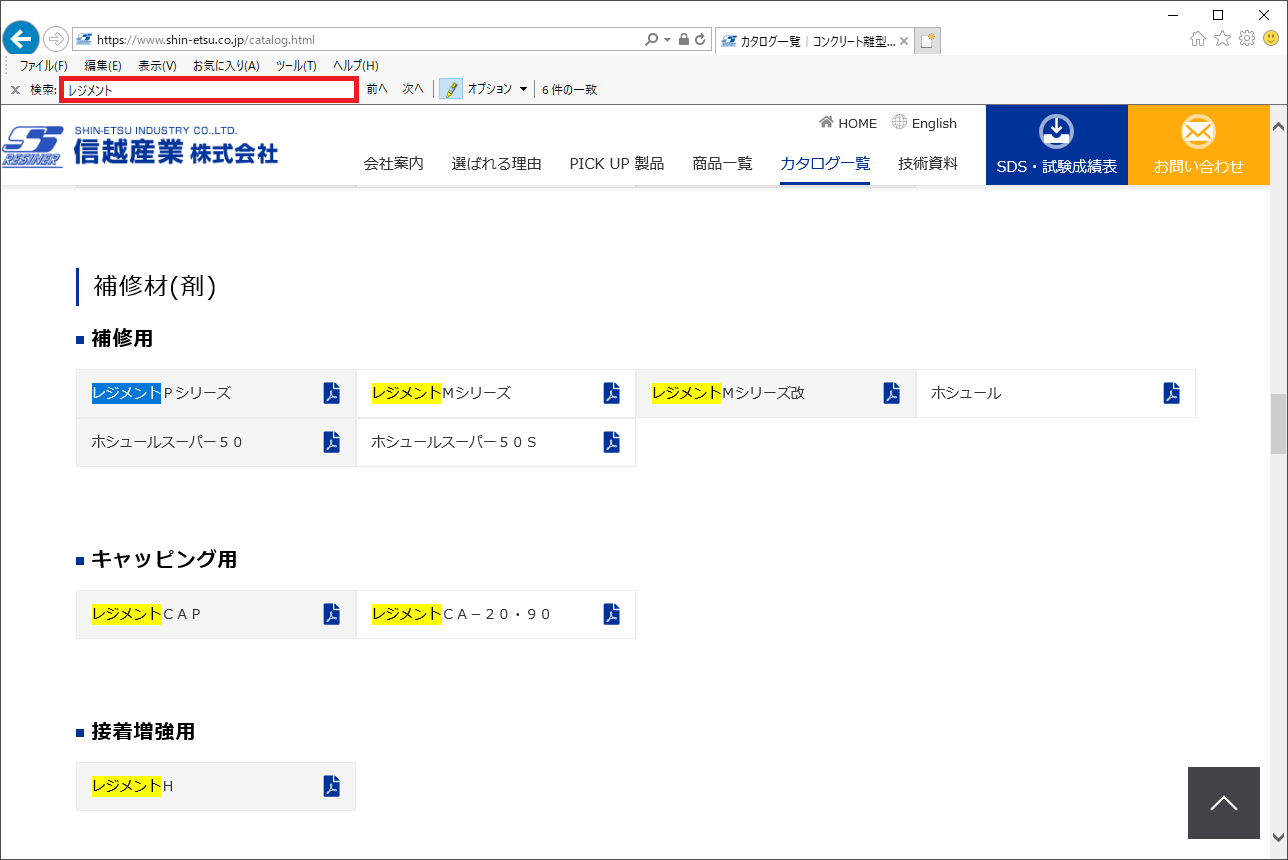This screenshot has width=1288, height=860.
Task: Open PDF icon for レジメントＣＡ－２０・９０
Action: [x=612, y=614]
